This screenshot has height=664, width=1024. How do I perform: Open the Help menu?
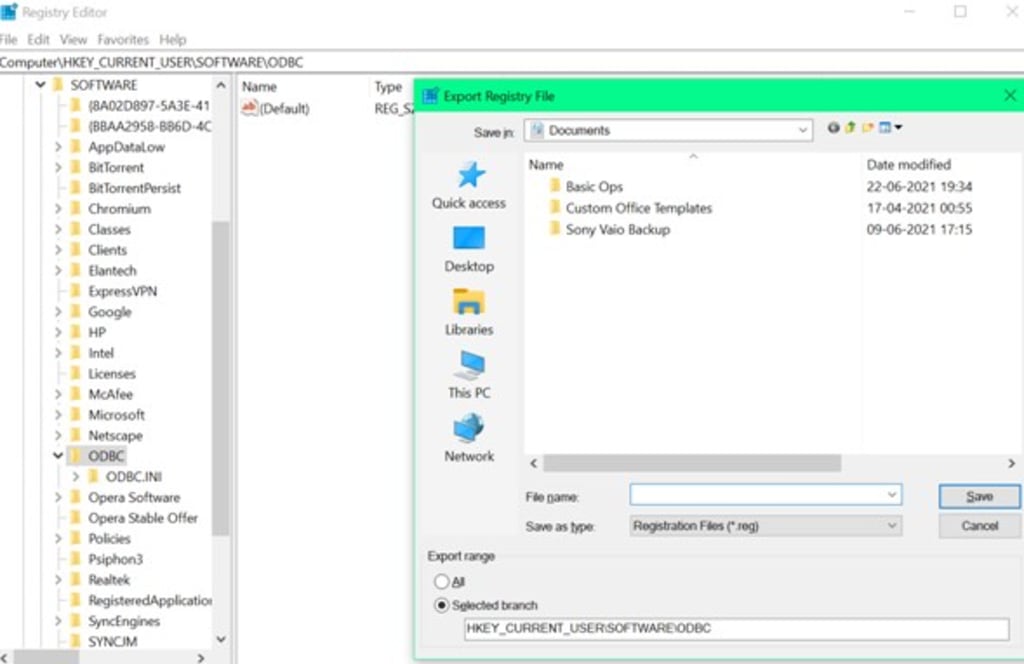[x=172, y=40]
